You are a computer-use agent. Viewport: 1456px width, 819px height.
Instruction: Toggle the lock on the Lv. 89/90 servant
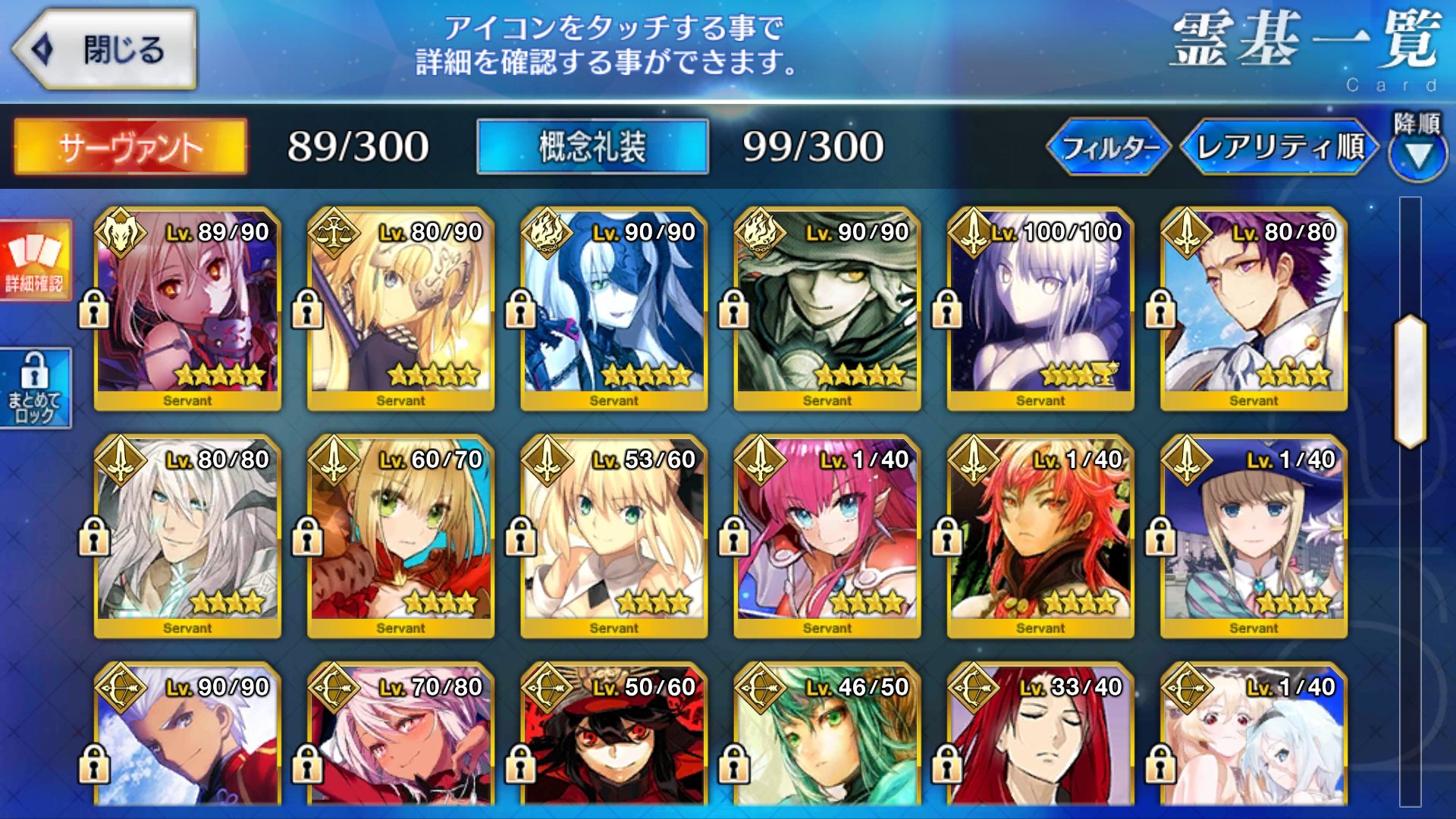[x=94, y=309]
